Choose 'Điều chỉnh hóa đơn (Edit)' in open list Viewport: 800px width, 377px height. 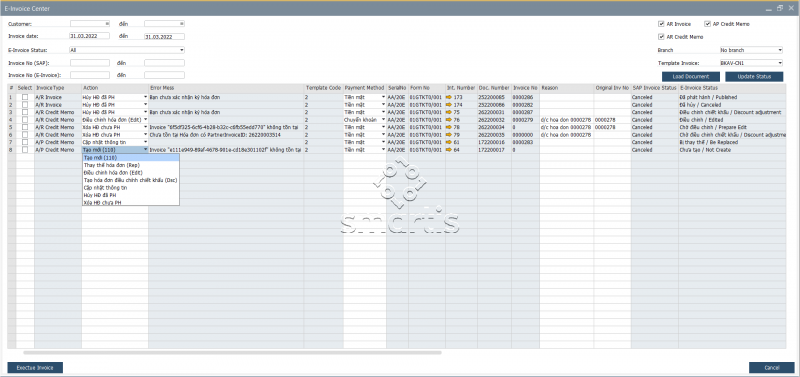tap(131, 173)
